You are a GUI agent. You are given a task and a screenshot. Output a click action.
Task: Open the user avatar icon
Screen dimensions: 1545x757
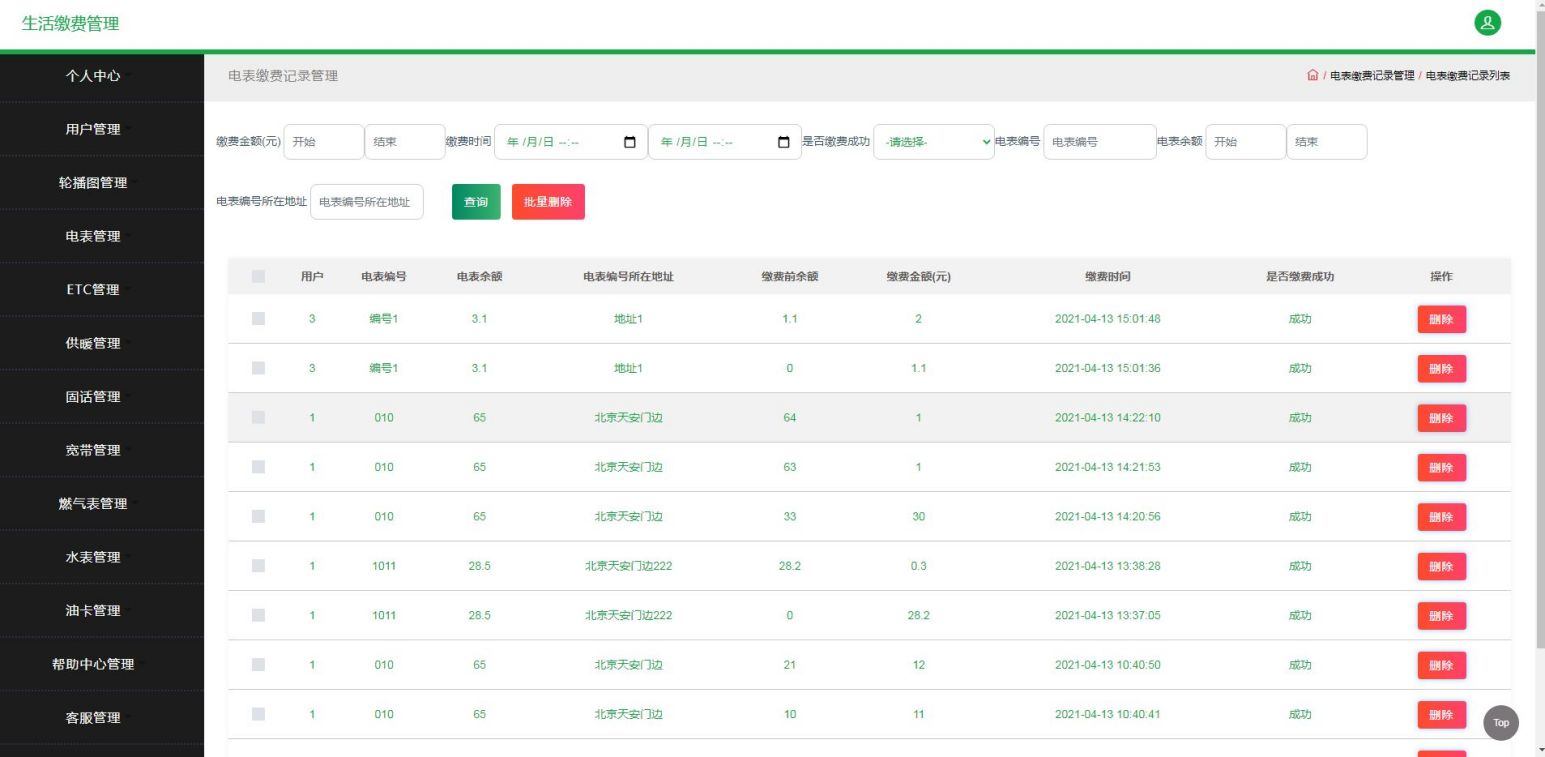1488,23
